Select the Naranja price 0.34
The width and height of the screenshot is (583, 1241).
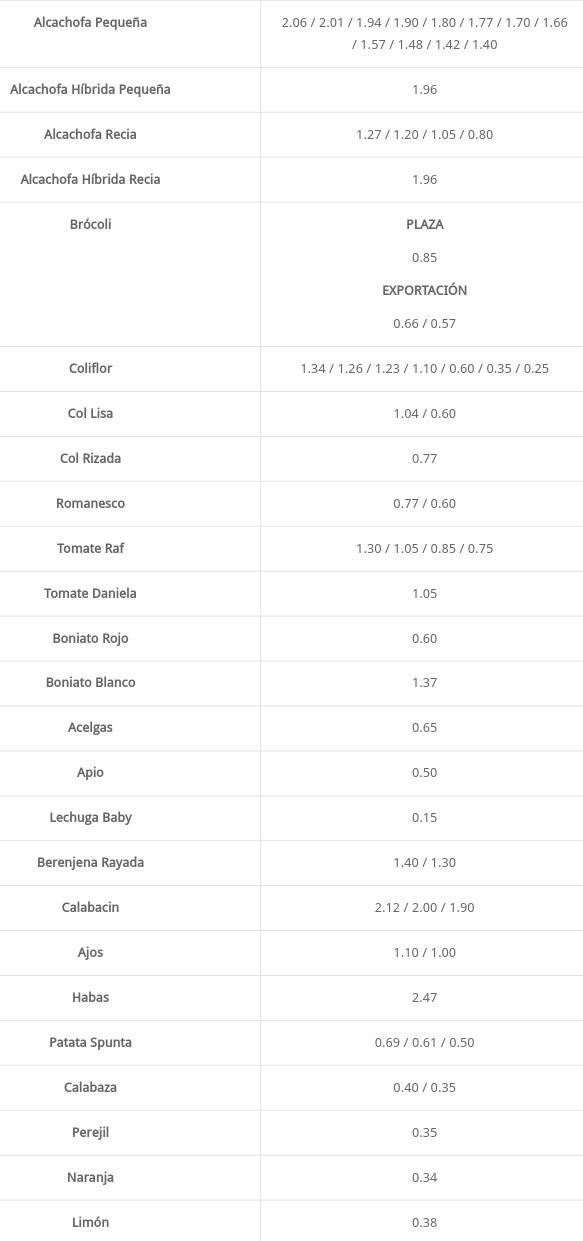(424, 1177)
